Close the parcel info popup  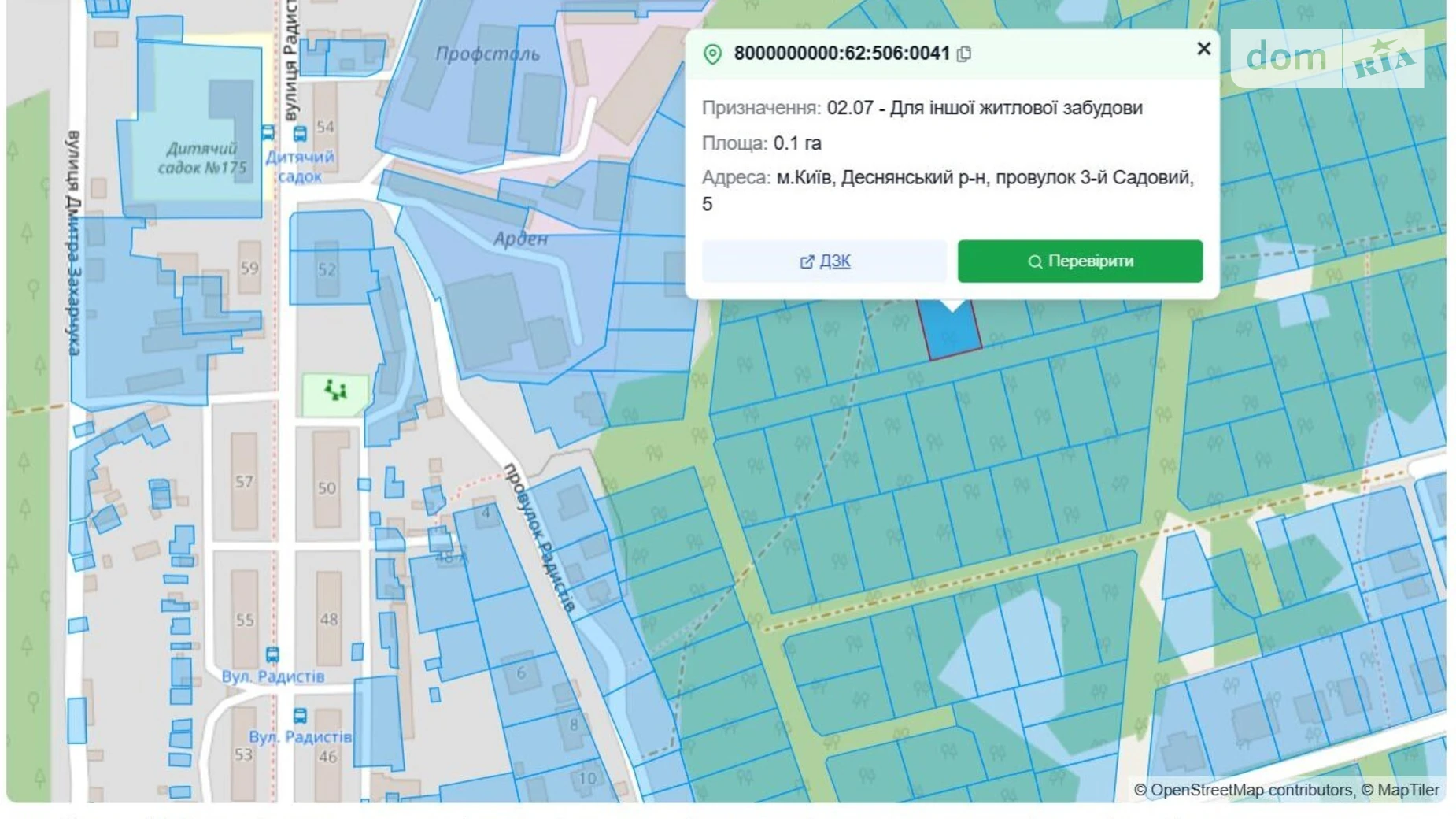[1203, 49]
